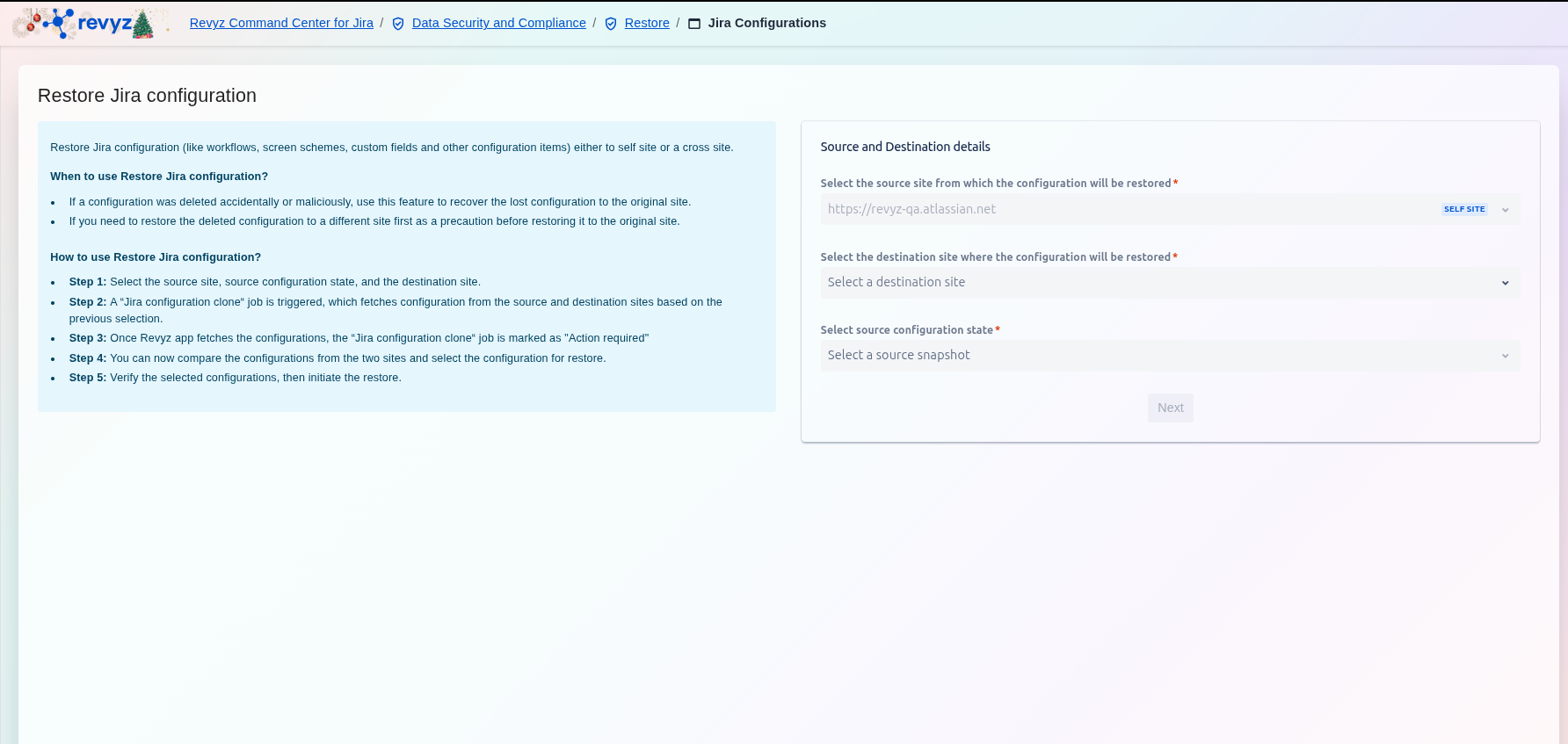Click the 'Restore Jira configuration' page title
This screenshot has width=1568, height=744.
coord(147,96)
